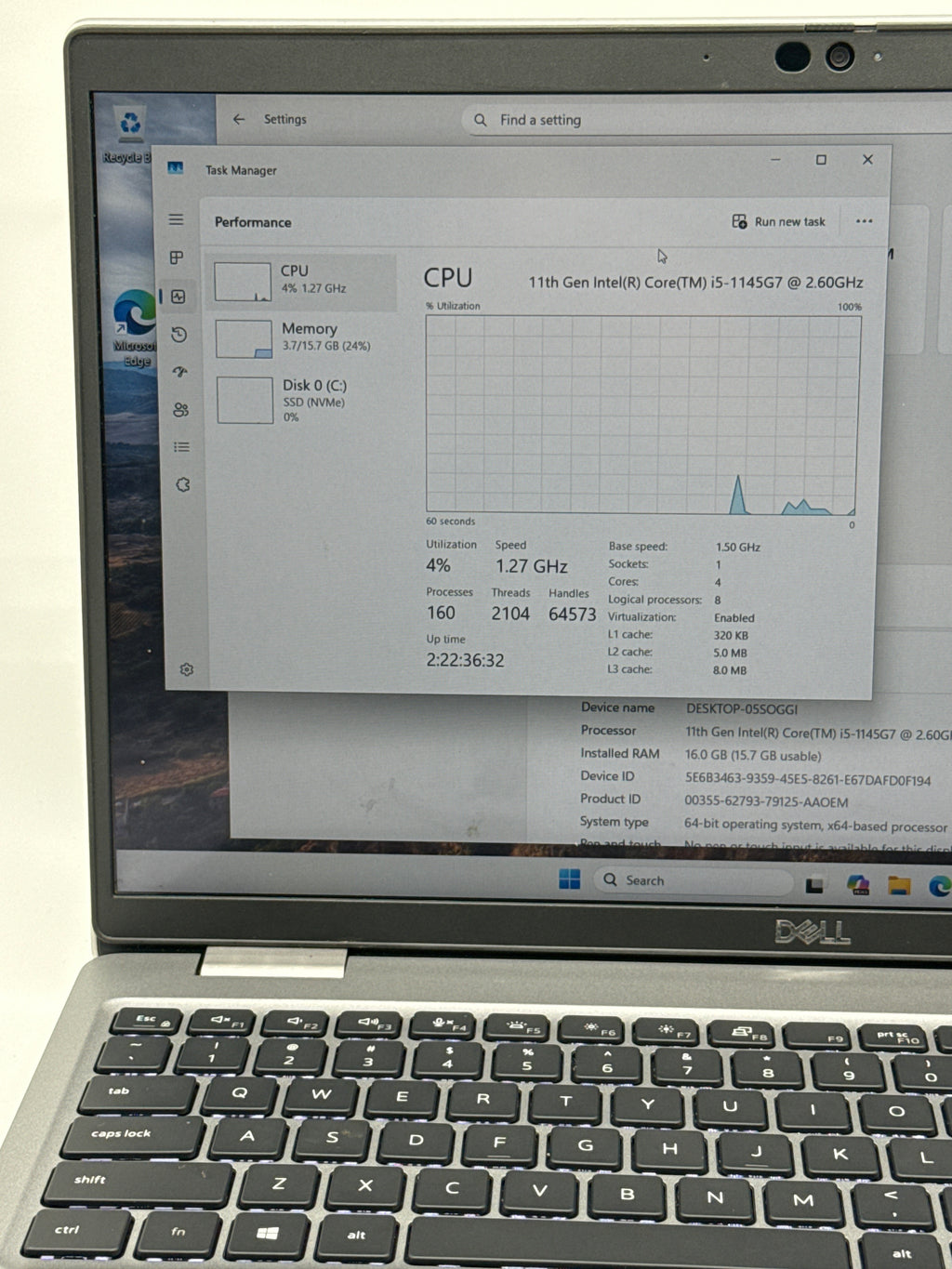The image size is (952, 1269).
Task: Open the Users icon in Task Manager sidebar
Action: (181, 410)
